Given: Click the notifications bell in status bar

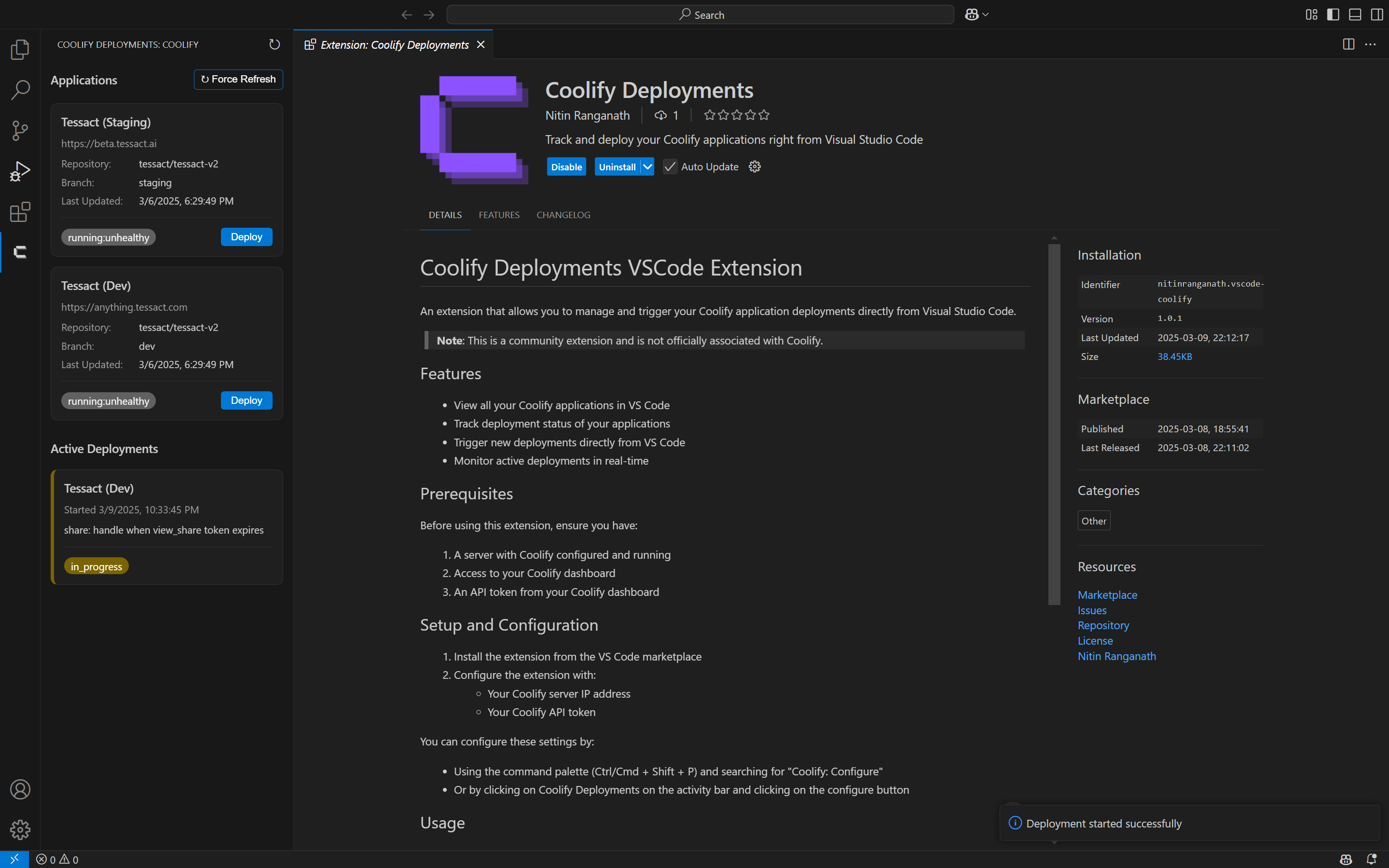Looking at the screenshot, I should tap(1371, 859).
